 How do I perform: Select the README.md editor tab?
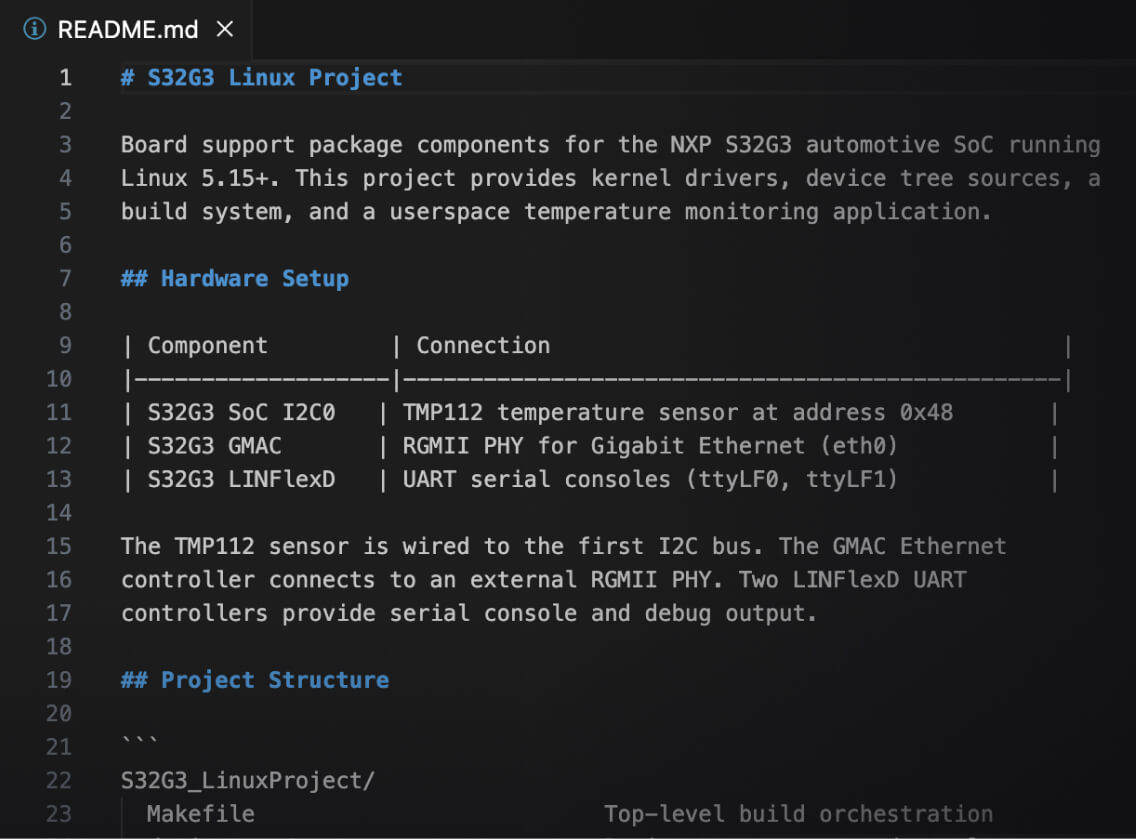click(128, 30)
